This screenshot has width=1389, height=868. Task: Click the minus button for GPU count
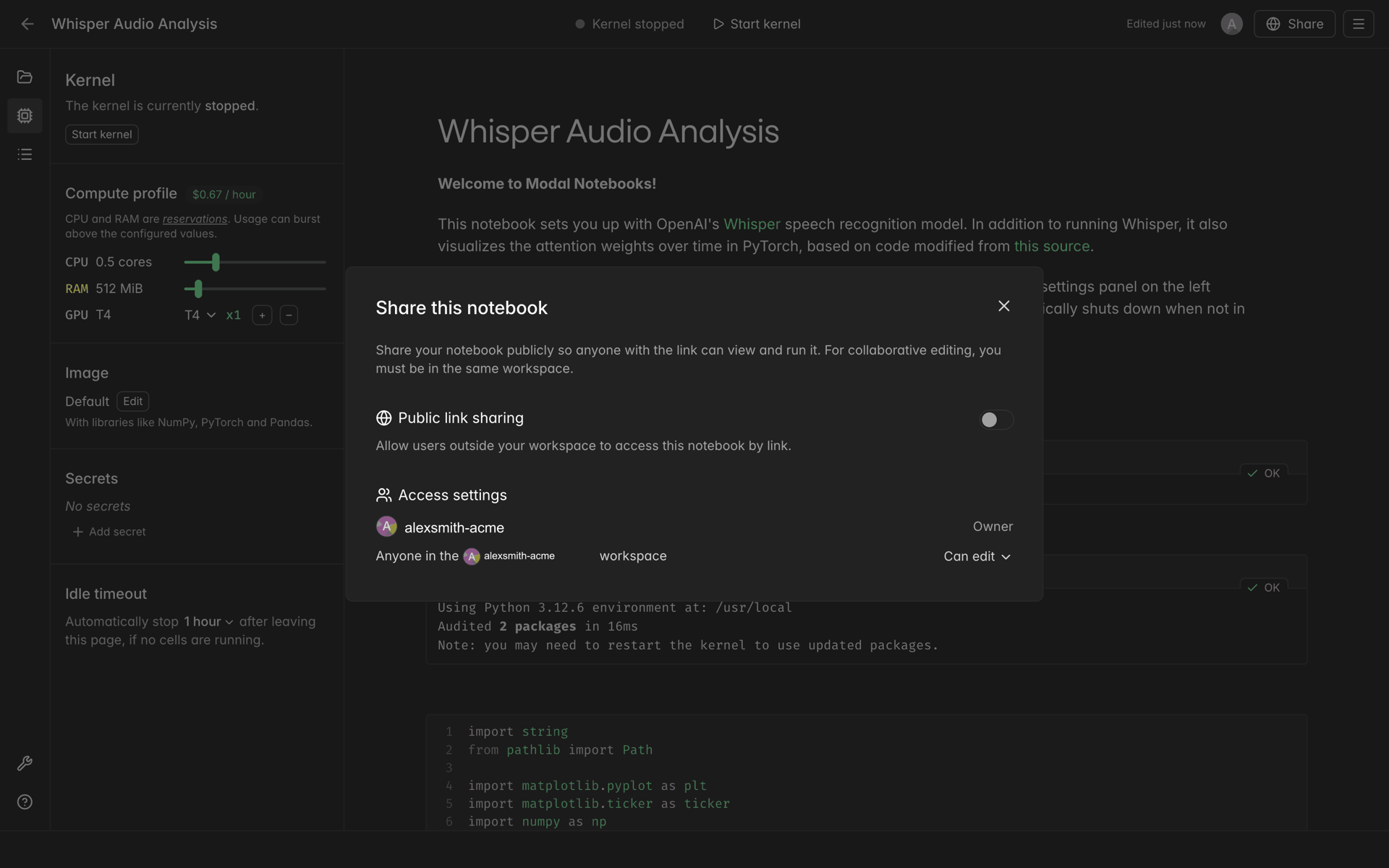pyautogui.click(x=289, y=315)
